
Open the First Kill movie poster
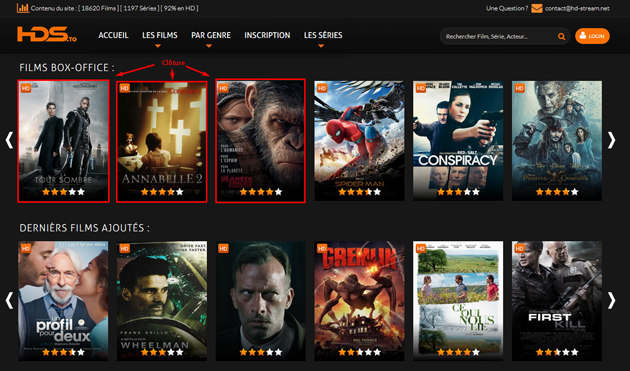pos(557,301)
